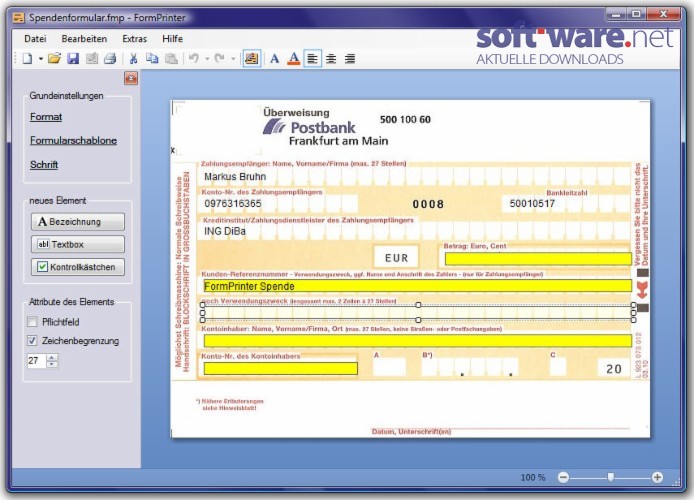Image resolution: width=694 pixels, height=500 pixels.
Task: Open the Formularschablone link
Action: [73, 140]
